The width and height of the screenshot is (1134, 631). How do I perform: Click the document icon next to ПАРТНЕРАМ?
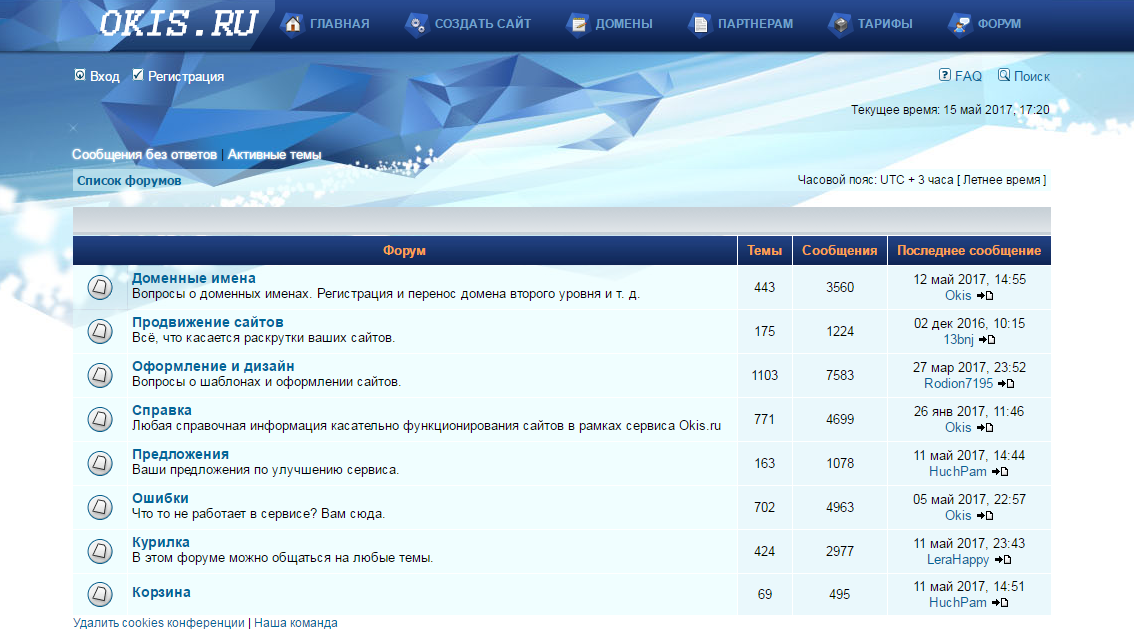coord(700,25)
